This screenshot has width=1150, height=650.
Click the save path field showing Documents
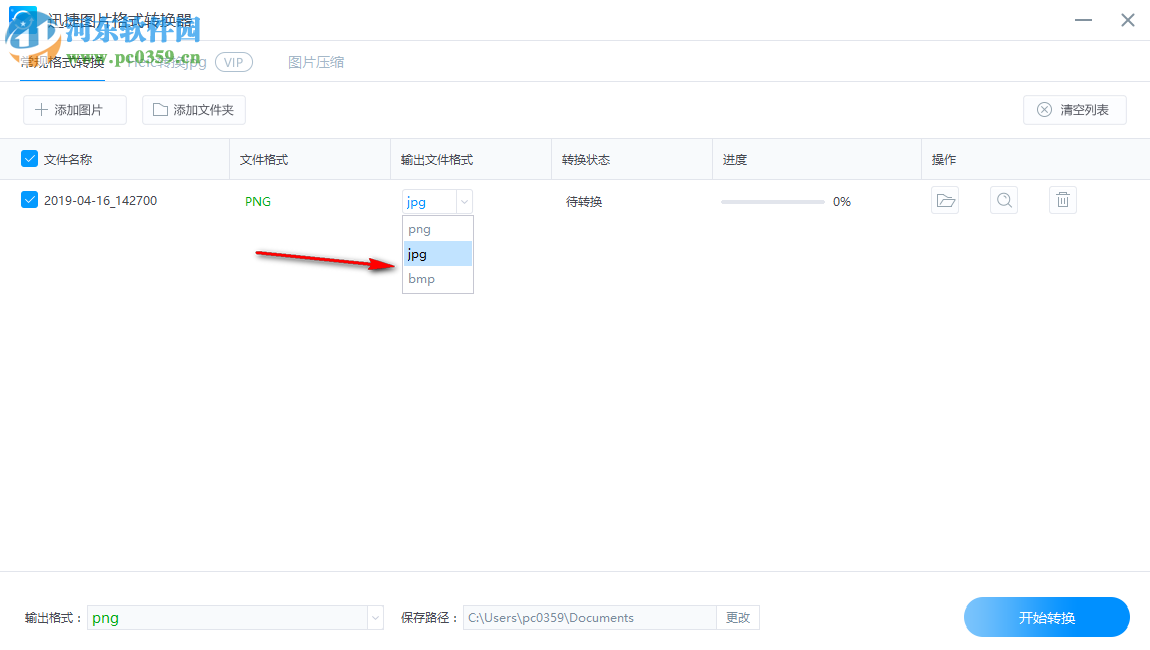[x=590, y=617]
